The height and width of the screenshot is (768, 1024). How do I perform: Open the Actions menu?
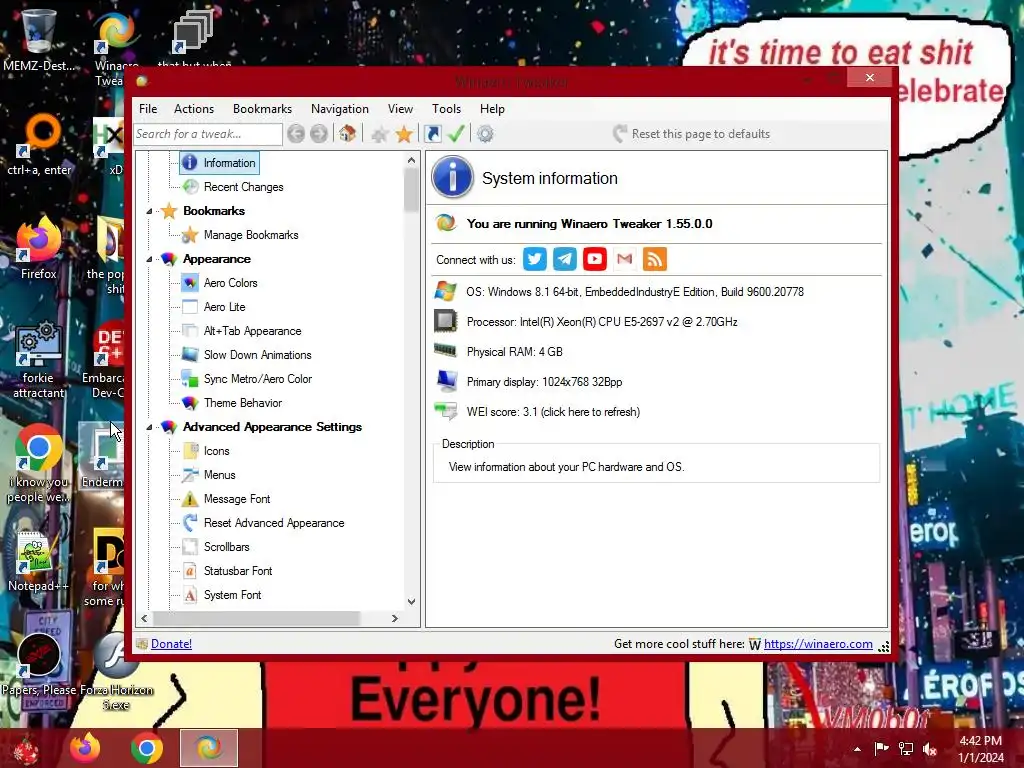point(194,109)
